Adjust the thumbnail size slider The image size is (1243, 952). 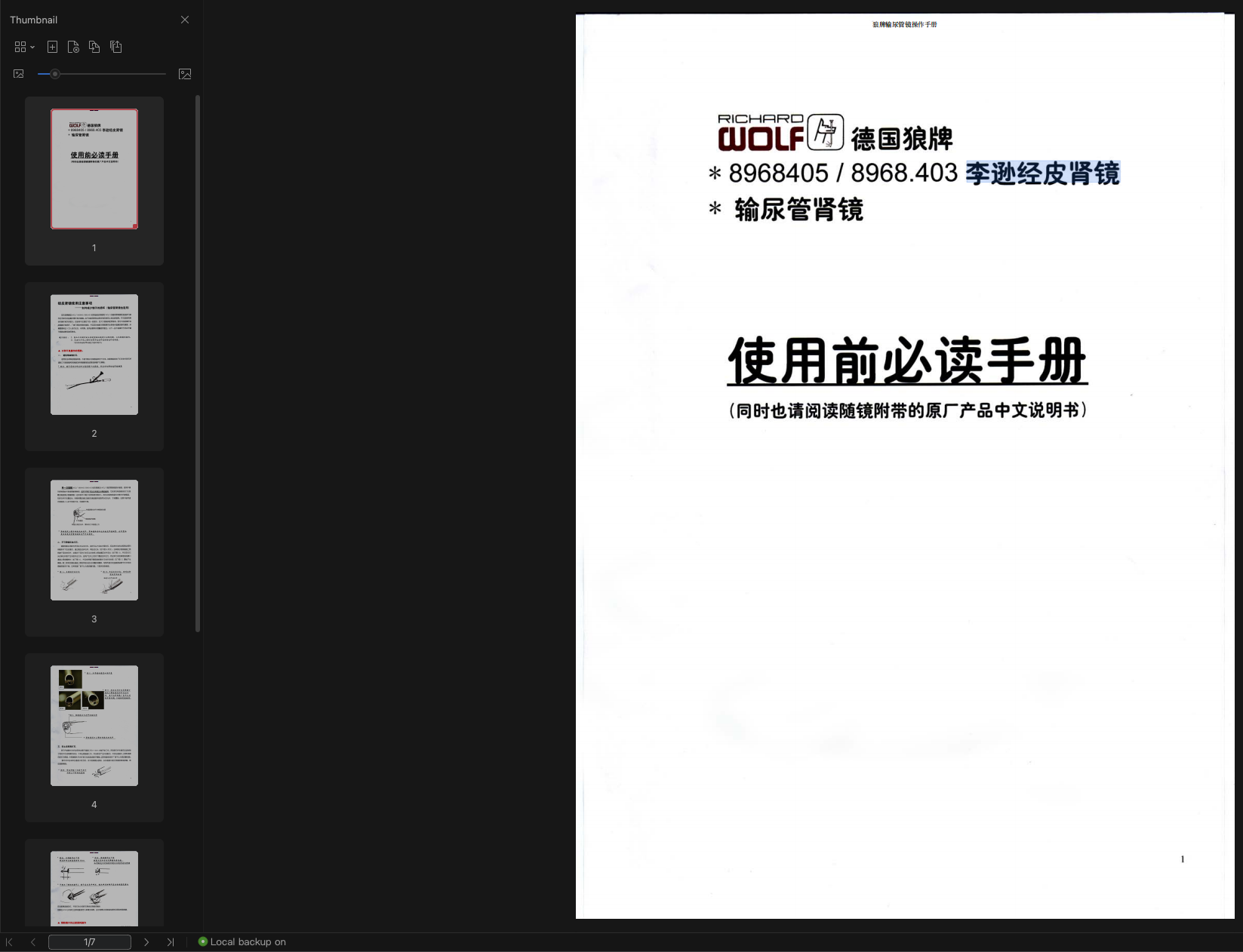tap(54, 73)
